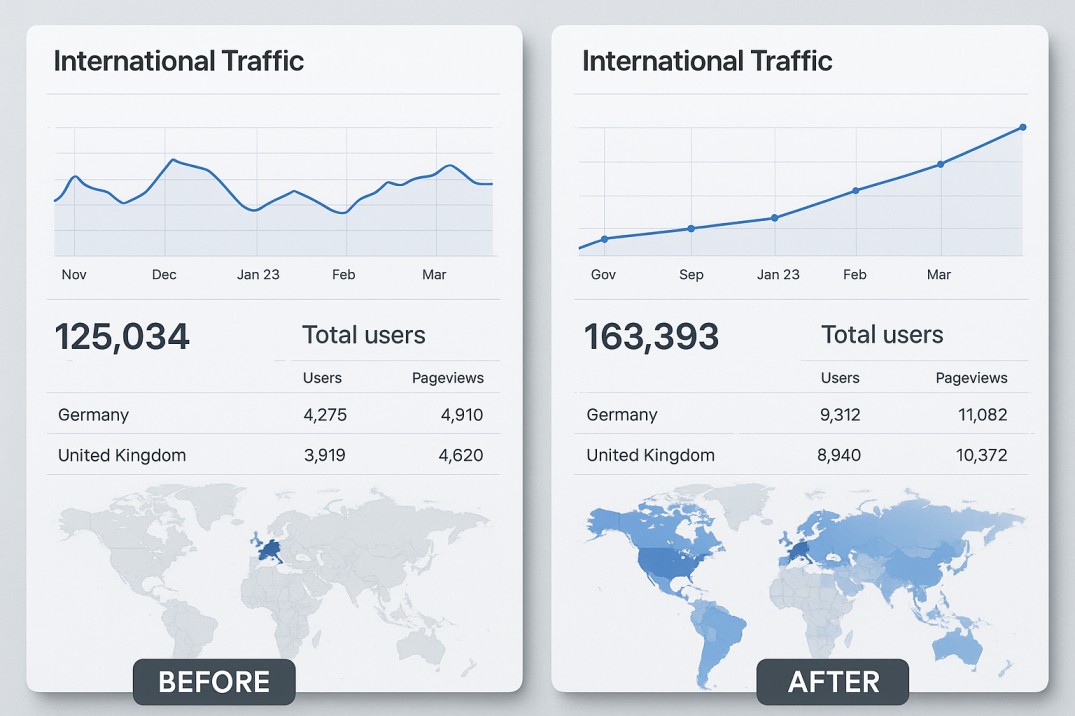Image resolution: width=1075 pixels, height=716 pixels.
Task: Click the Mar data point on the After chart
Action: 941,164
